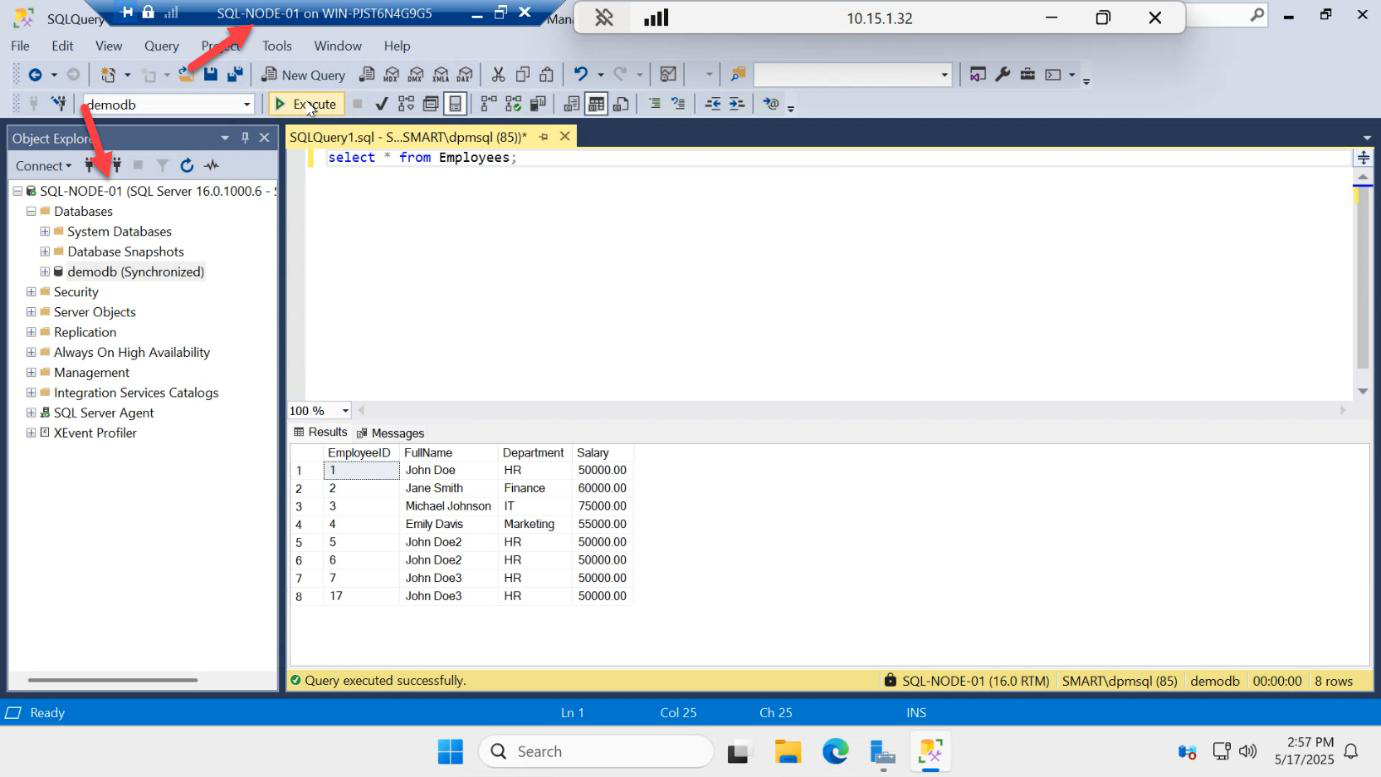1381x777 pixels.
Task: Open the Query menu
Action: tap(161, 46)
